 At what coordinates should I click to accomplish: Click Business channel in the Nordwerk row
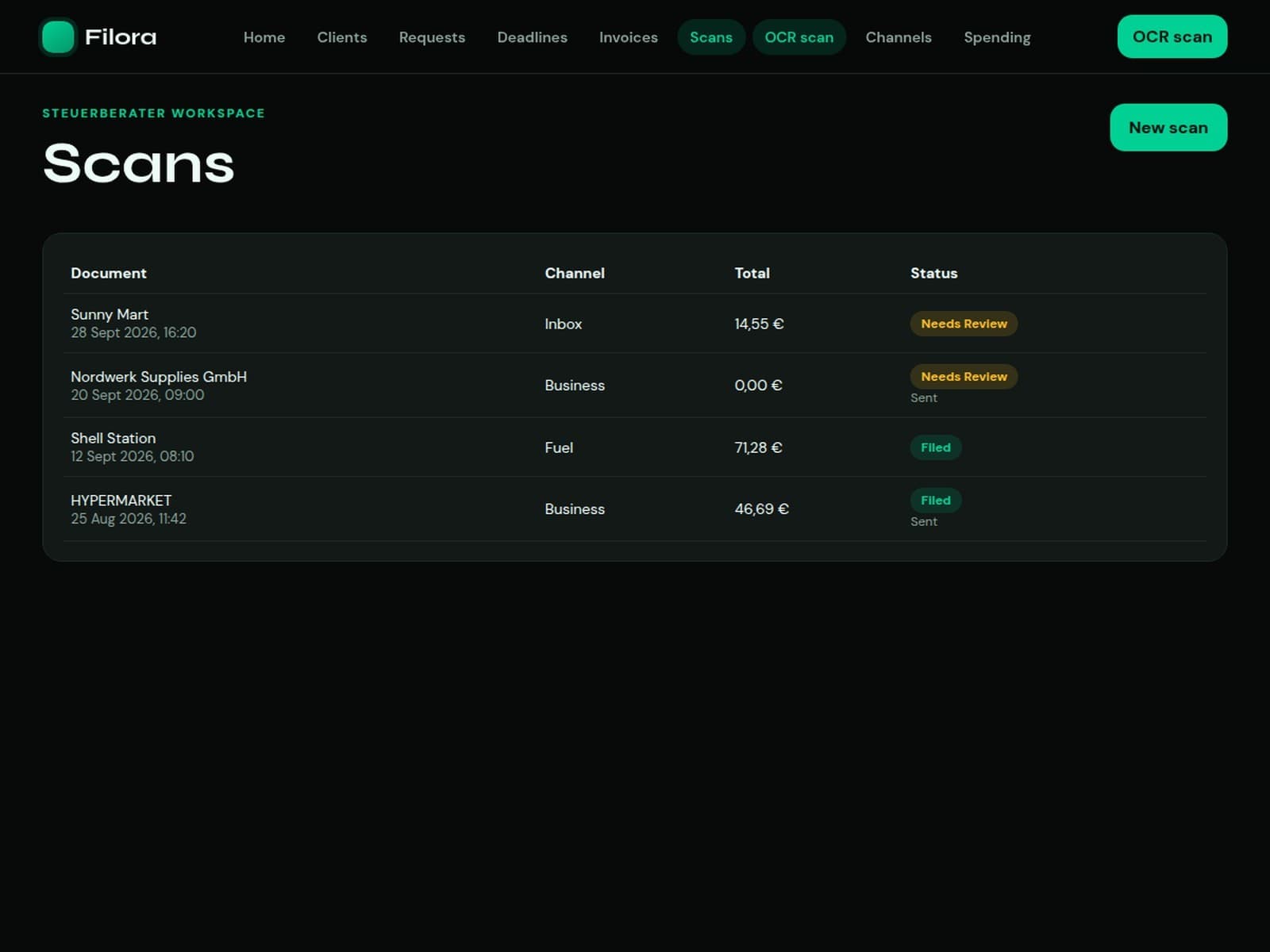[x=575, y=386]
